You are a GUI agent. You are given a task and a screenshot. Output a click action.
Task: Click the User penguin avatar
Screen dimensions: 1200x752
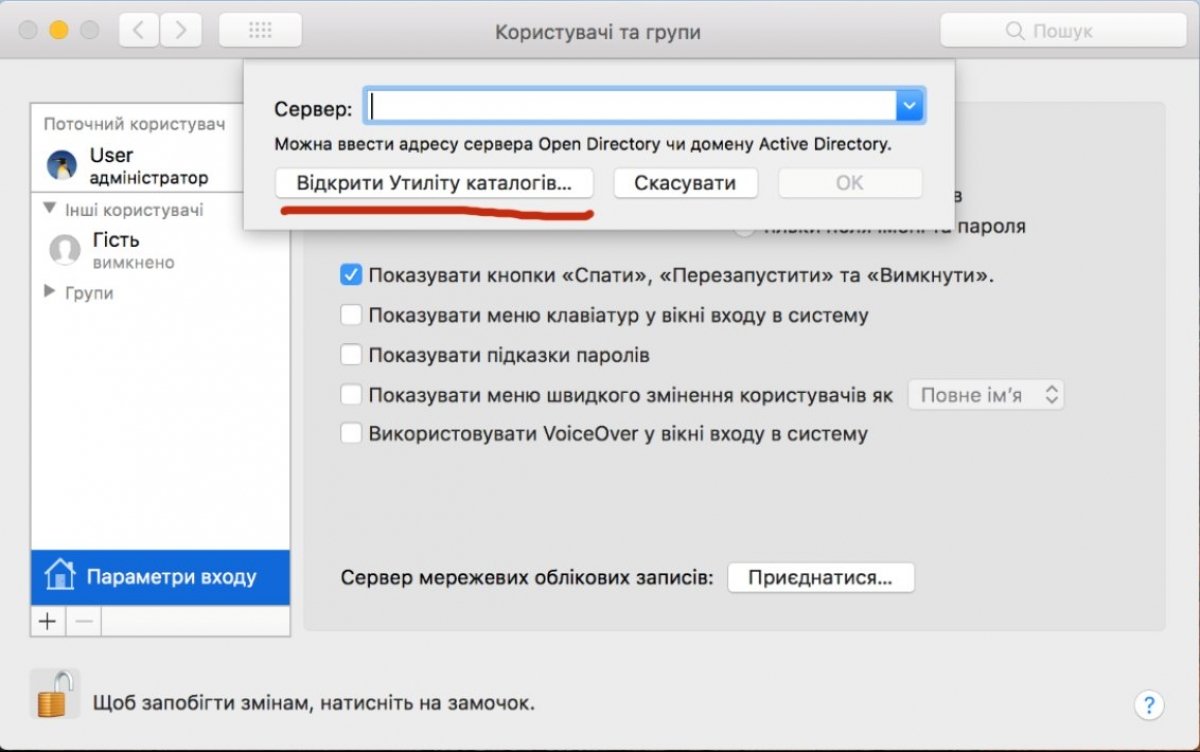62,166
